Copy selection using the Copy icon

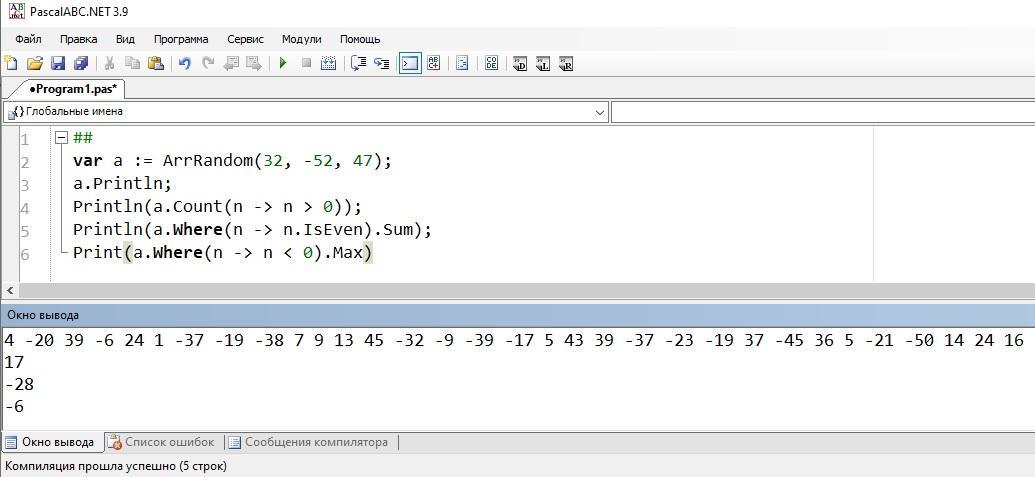pyautogui.click(x=133, y=63)
